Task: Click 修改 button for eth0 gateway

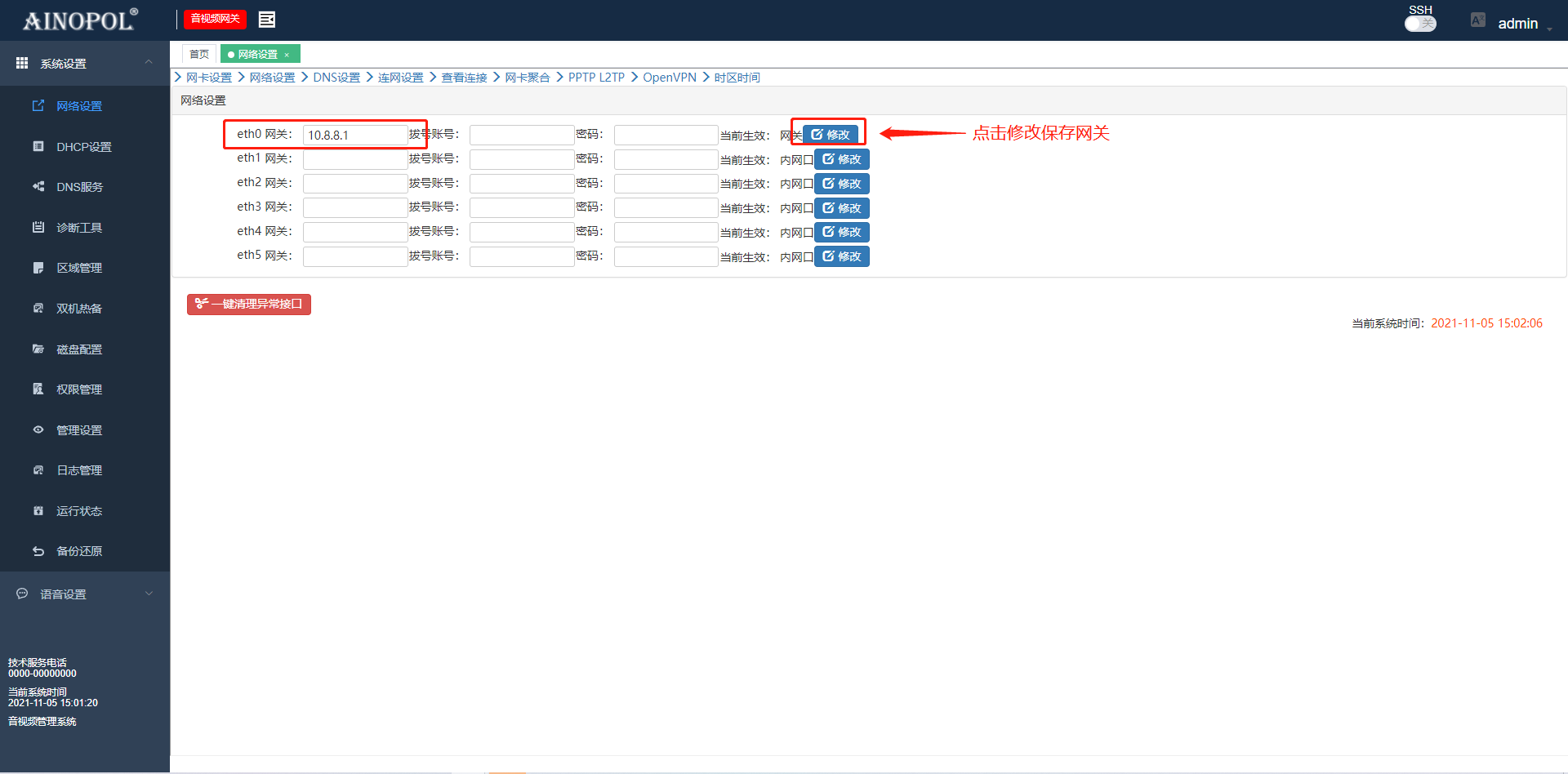Action: (x=831, y=135)
